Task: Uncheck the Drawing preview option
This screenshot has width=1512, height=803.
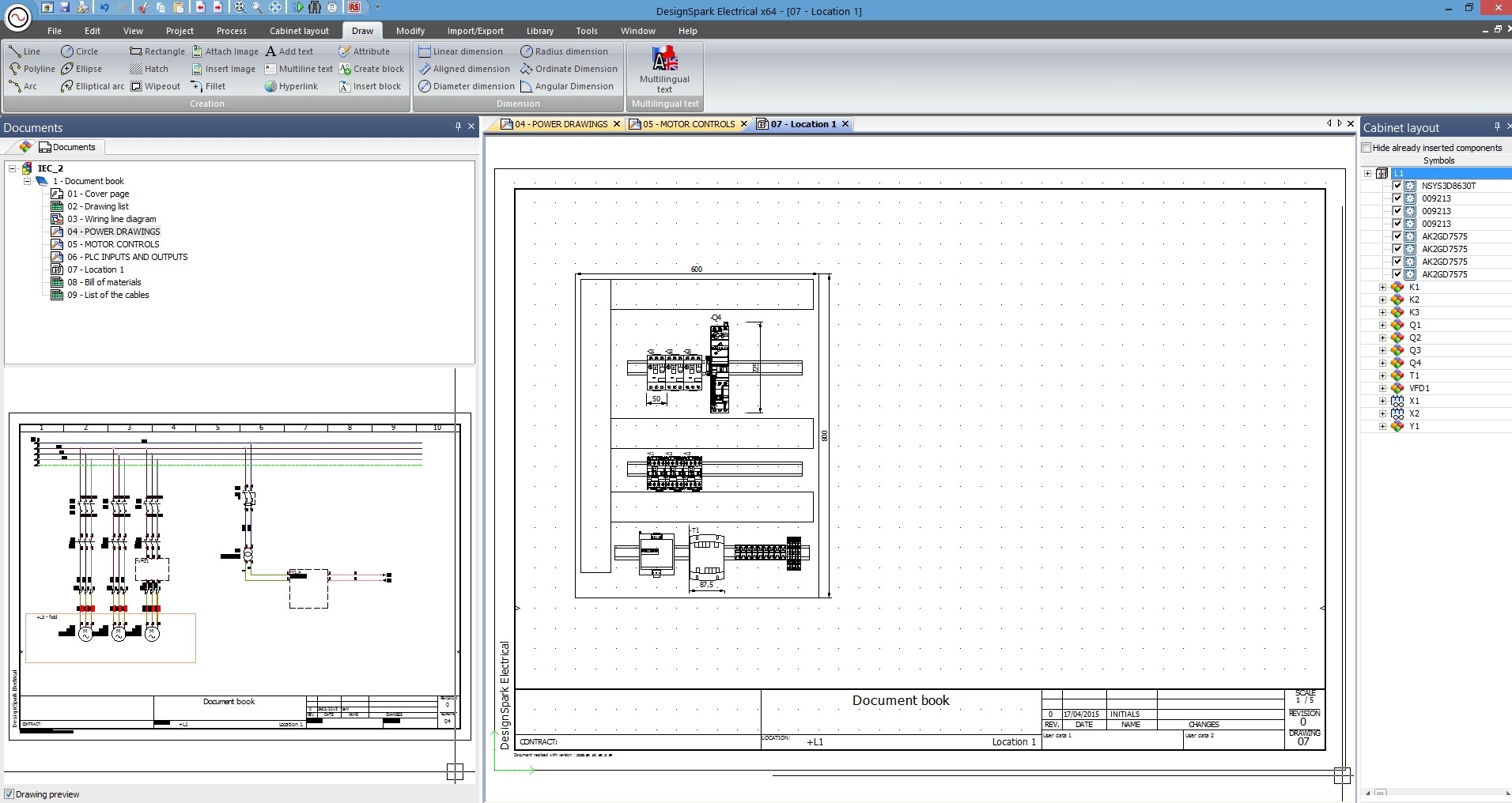Action: click(10, 794)
